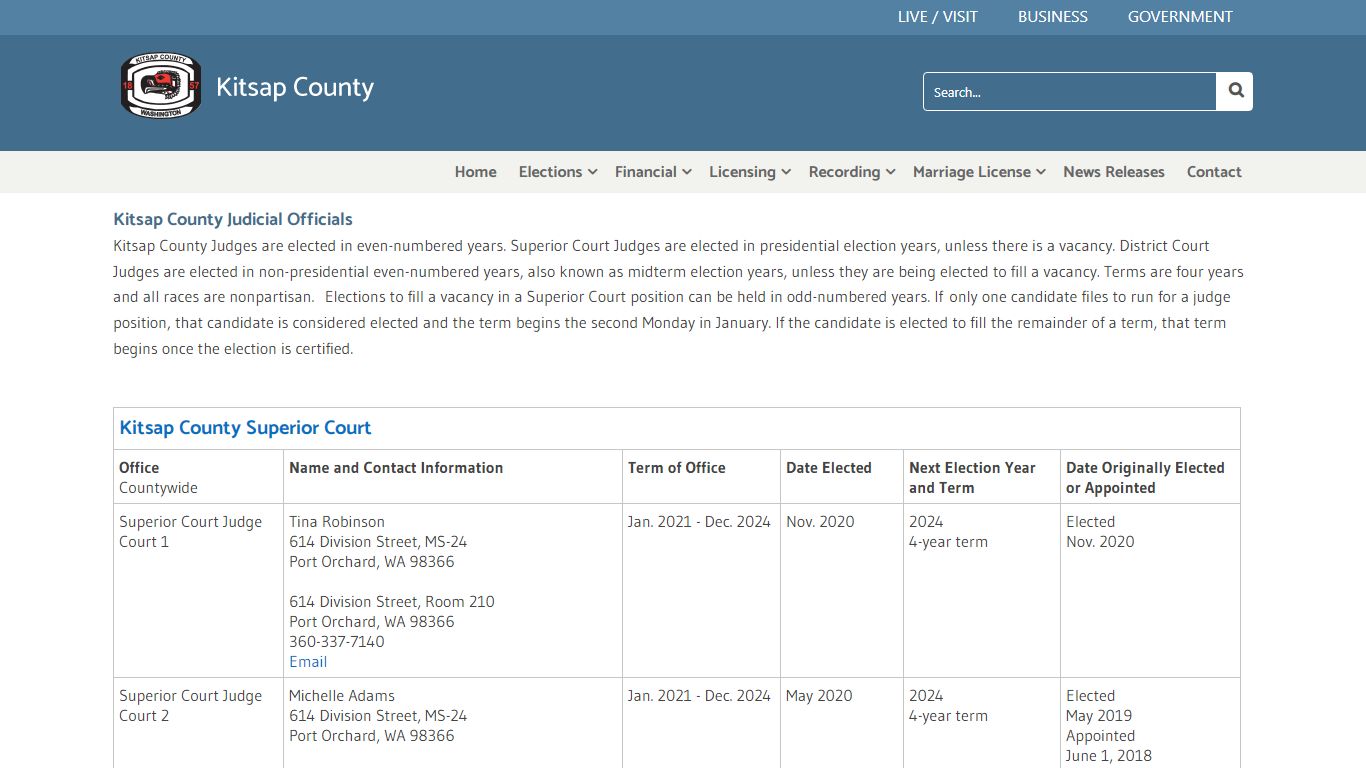Open the Recording dropdown
This screenshot has height=768, width=1366.
click(x=850, y=171)
